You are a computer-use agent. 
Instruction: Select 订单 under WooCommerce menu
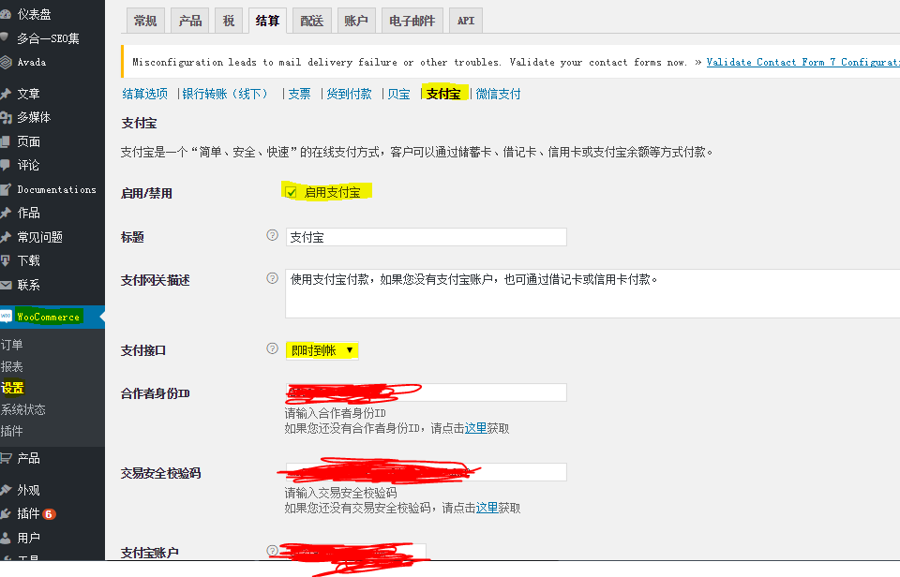[12, 345]
